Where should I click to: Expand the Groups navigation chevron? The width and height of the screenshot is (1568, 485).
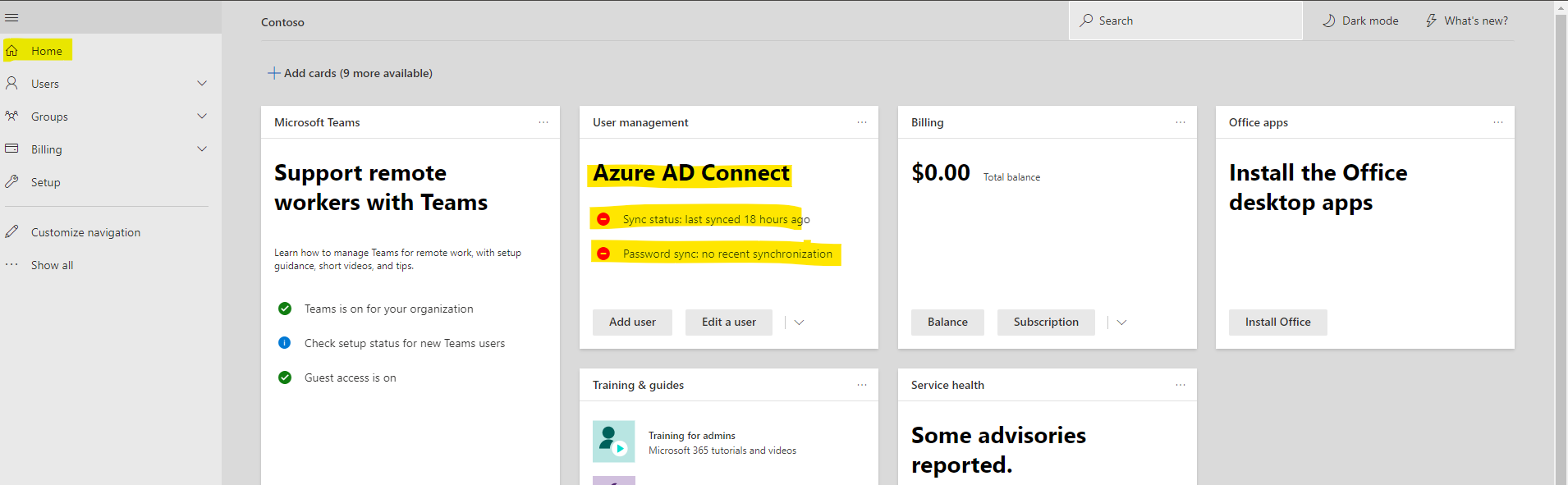click(x=202, y=117)
